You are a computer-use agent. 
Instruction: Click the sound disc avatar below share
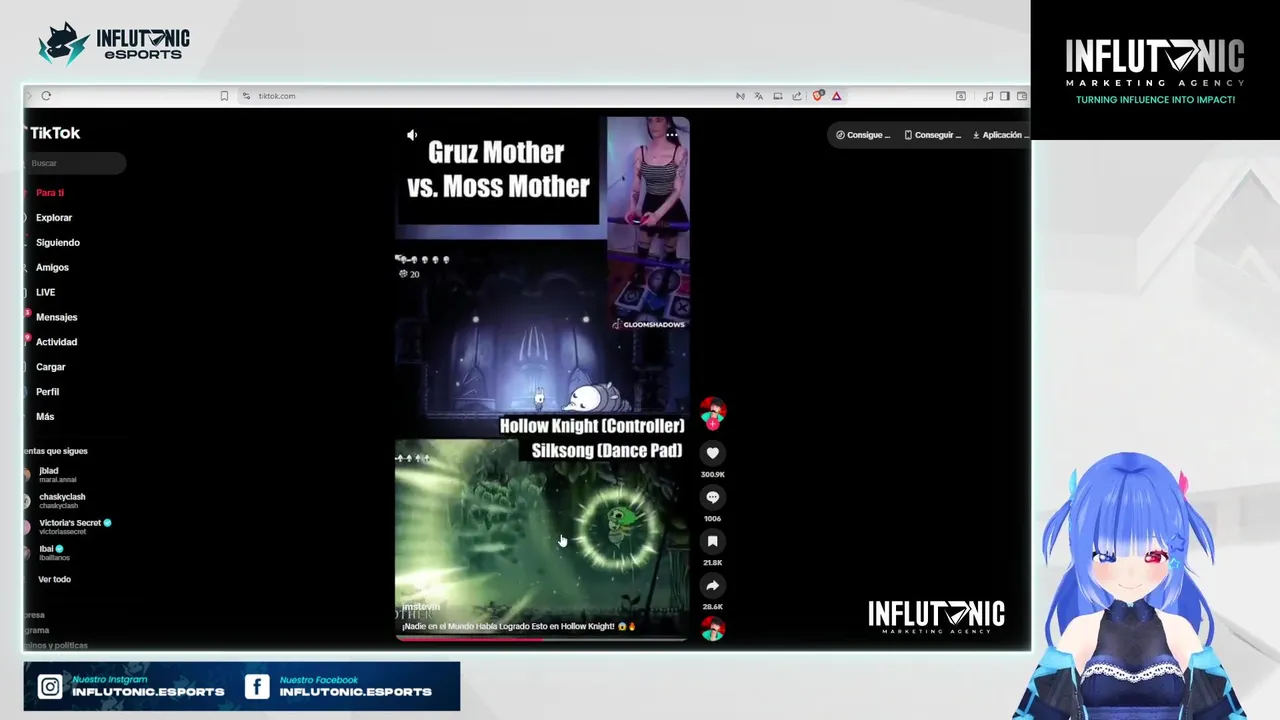click(713, 629)
